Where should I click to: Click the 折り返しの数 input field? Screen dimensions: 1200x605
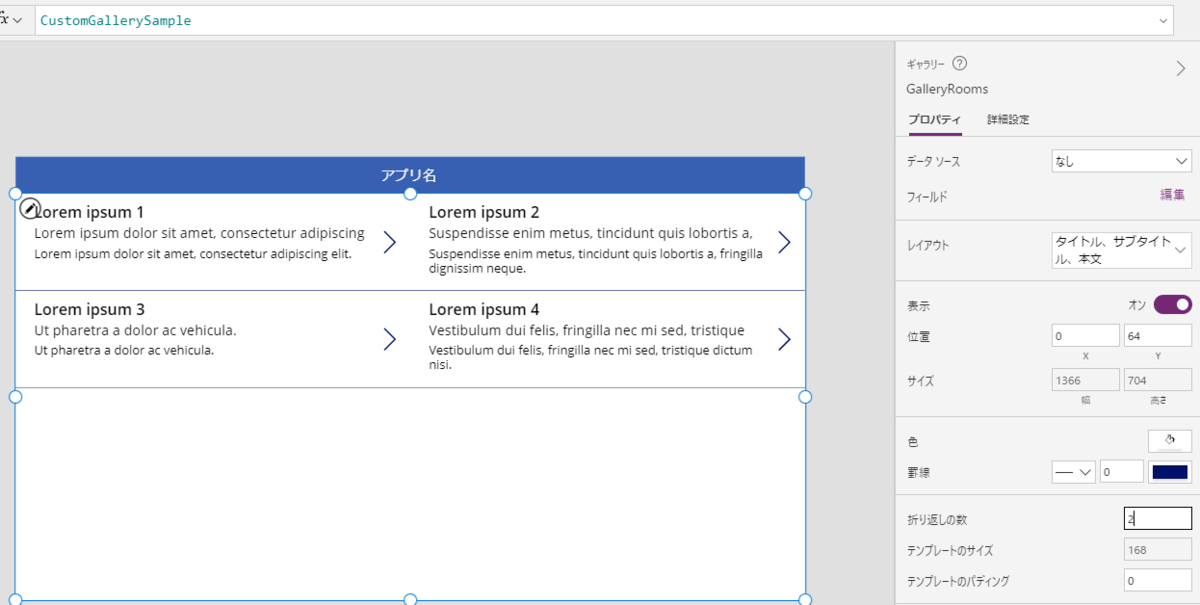1158,519
